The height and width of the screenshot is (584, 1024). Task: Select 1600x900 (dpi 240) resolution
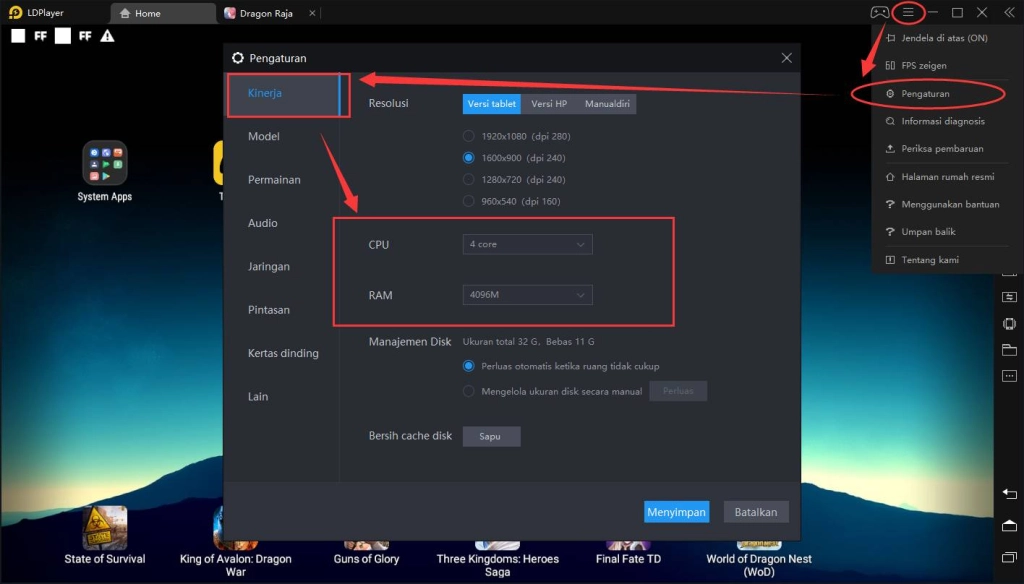[468, 157]
